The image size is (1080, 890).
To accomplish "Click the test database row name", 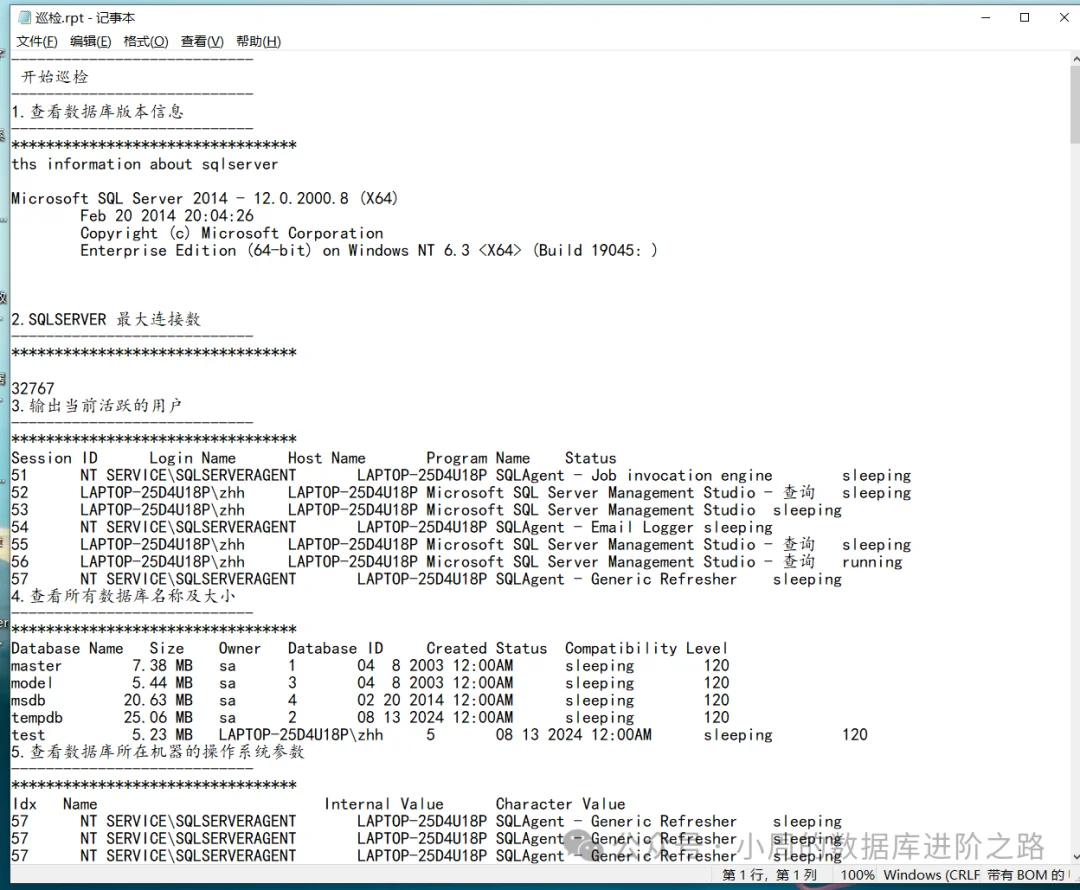I will pos(28,735).
